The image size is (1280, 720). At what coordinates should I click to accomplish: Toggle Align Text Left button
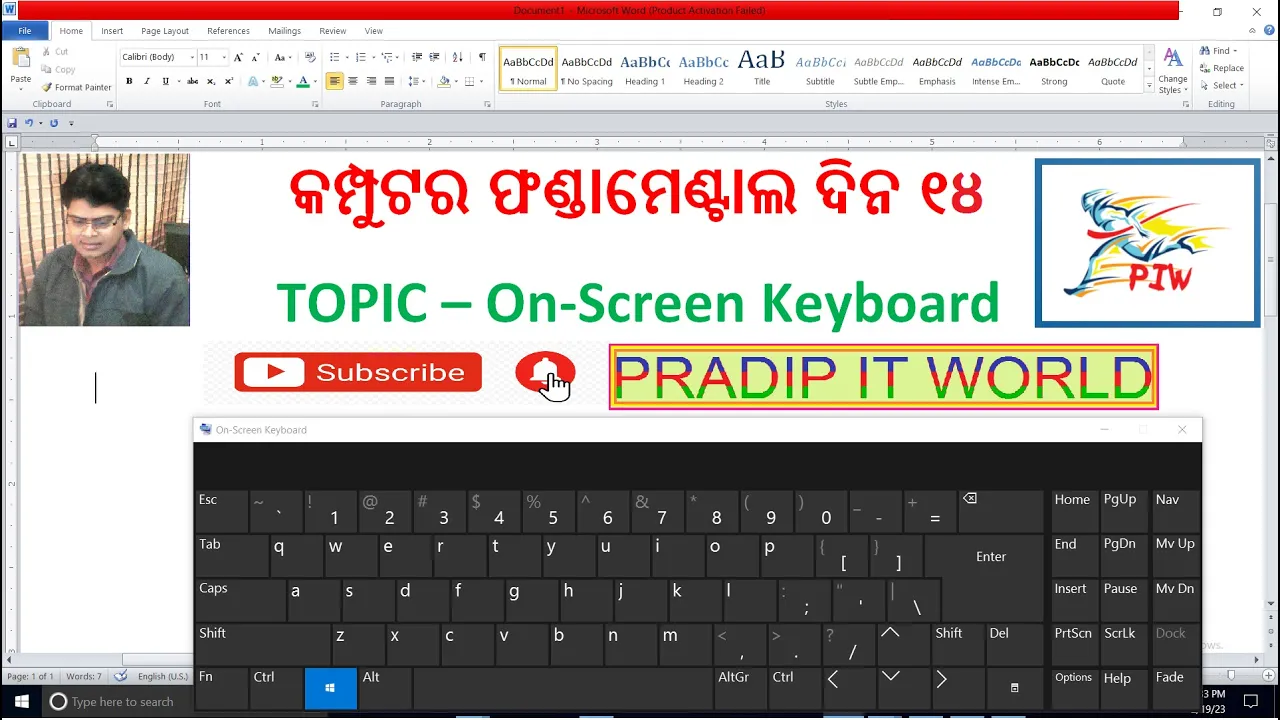(x=335, y=81)
